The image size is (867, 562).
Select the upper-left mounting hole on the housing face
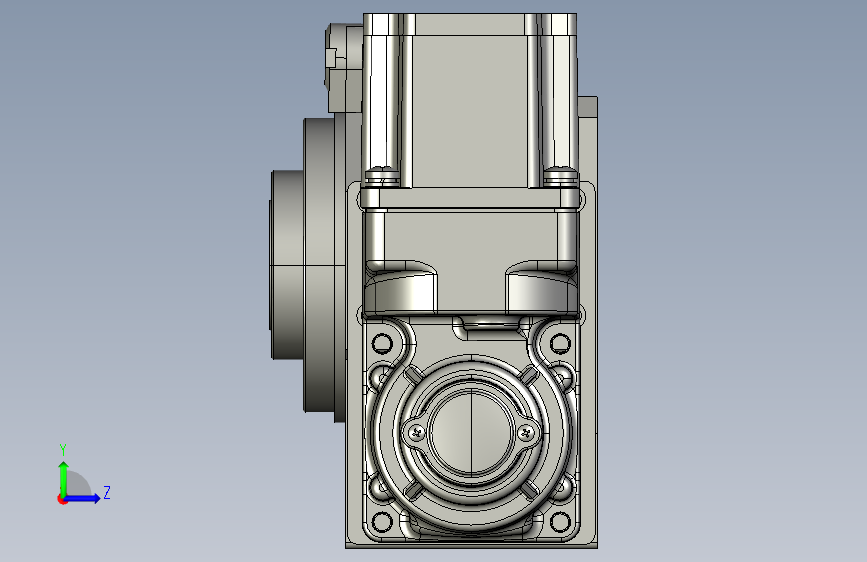point(382,343)
